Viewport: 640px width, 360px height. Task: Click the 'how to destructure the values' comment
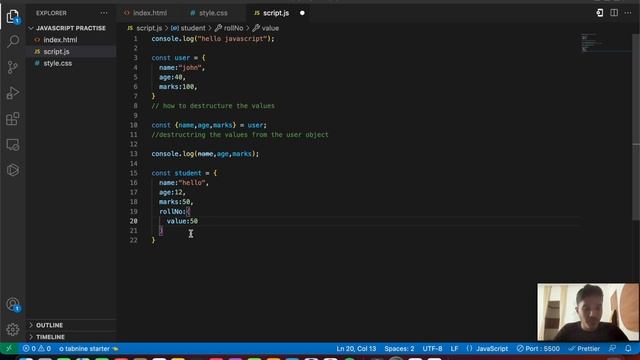coord(213,106)
